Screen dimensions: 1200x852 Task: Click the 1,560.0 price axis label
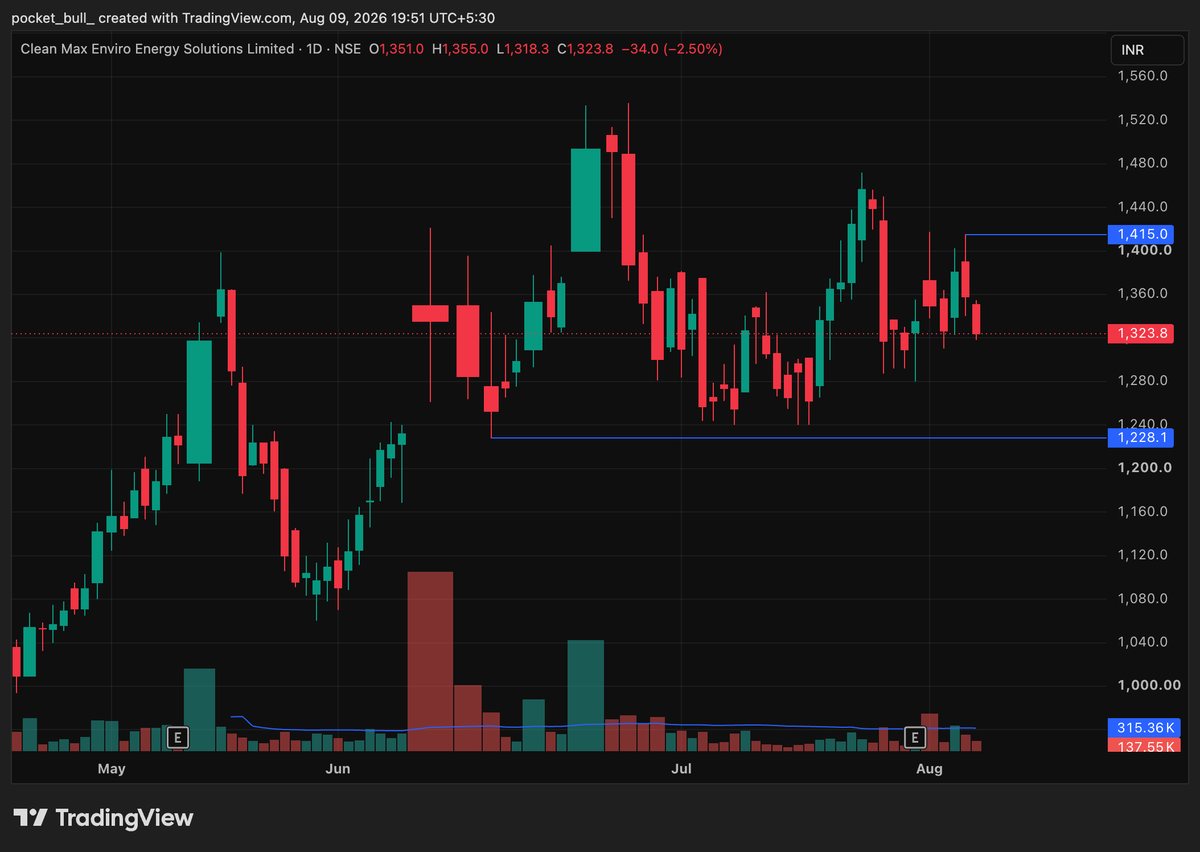(1144, 76)
